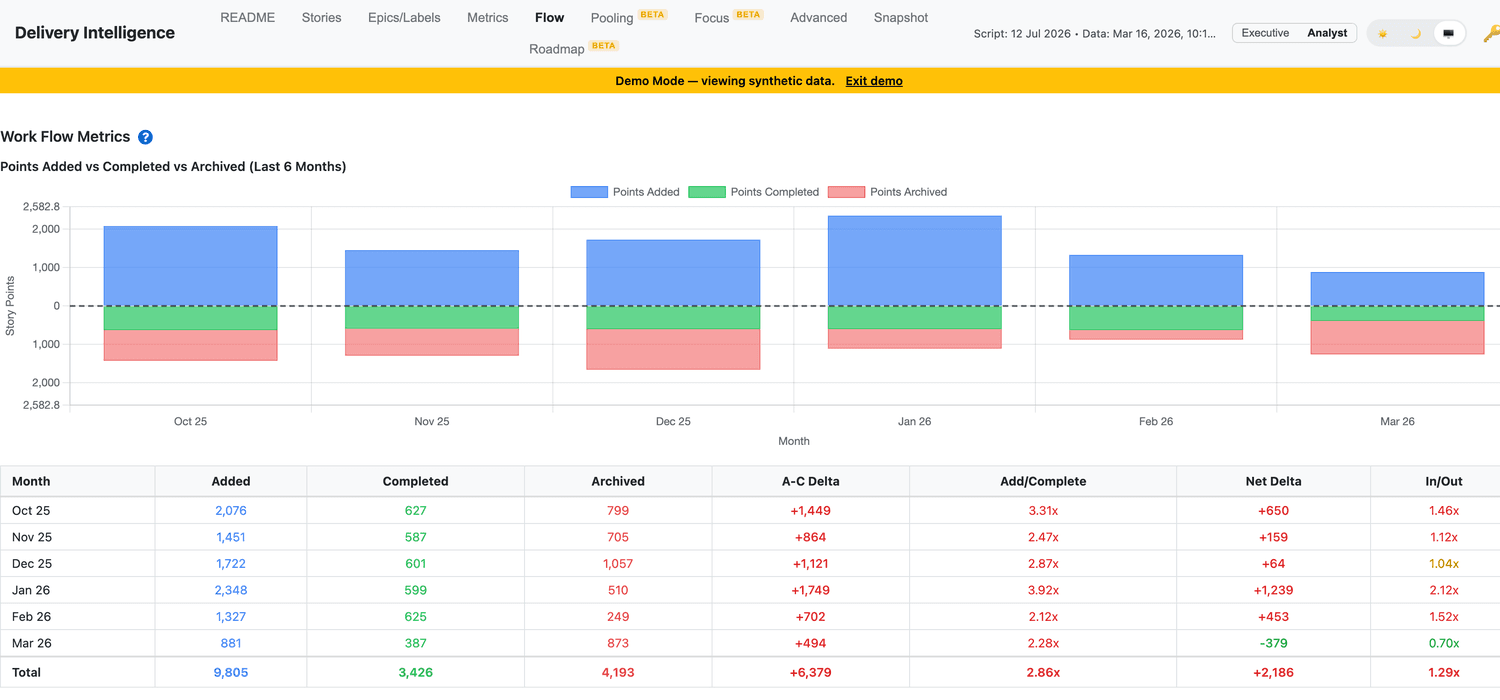Image resolution: width=1500 pixels, height=700 pixels.
Task: Select system theme monitor icon
Action: click(x=1448, y=33)
